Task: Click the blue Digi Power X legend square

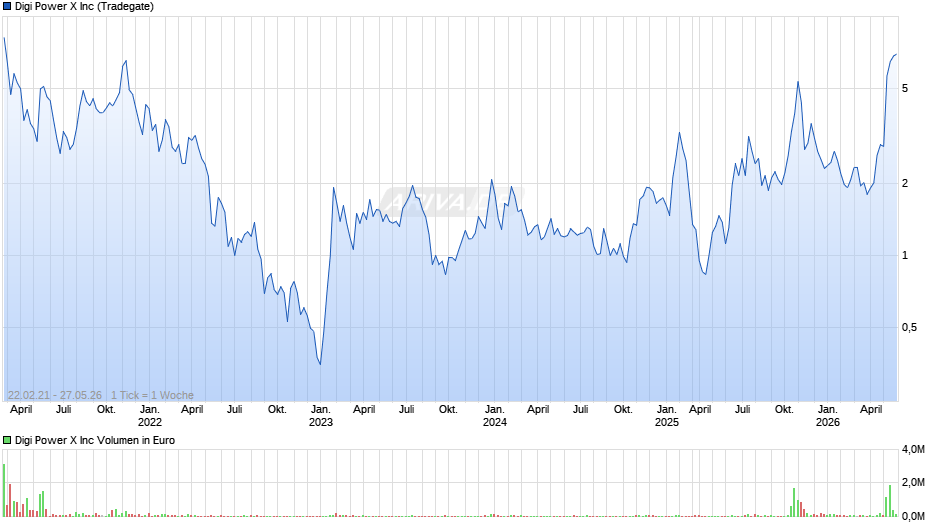Action: pyautogui.click(x=7, y=7)
